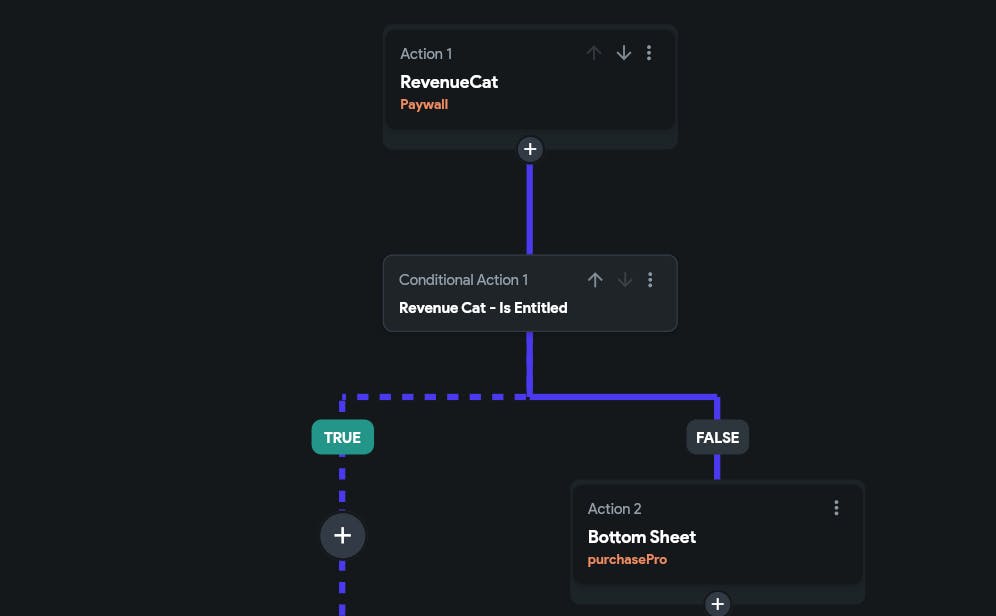The width and height of the screenshot is (996, 616).
Task: Select the FALSE branch label
Action: click(717, 437)
